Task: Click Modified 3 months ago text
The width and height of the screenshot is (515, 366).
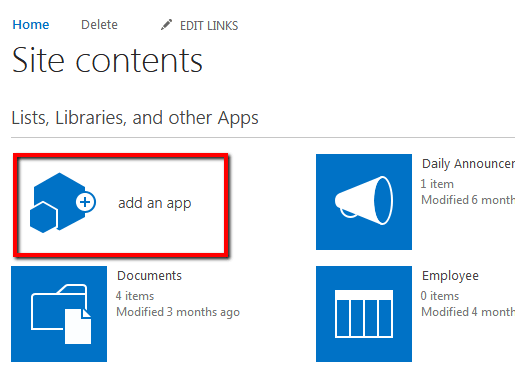Action: (178, 312)
